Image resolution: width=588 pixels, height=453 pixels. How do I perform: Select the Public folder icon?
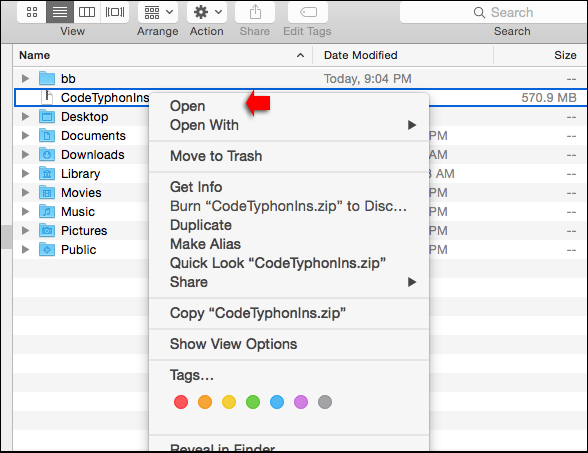coord(47,249)
